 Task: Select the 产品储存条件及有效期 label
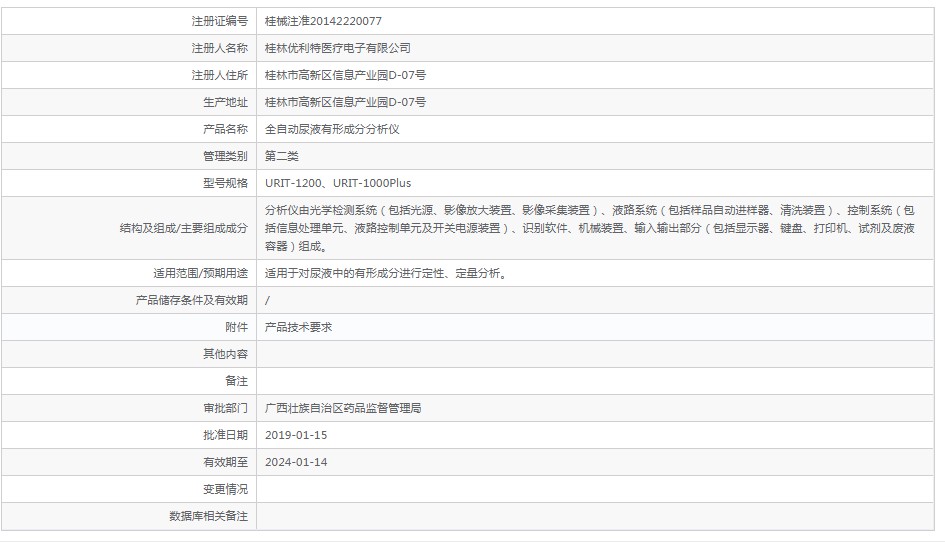[192, 300]
